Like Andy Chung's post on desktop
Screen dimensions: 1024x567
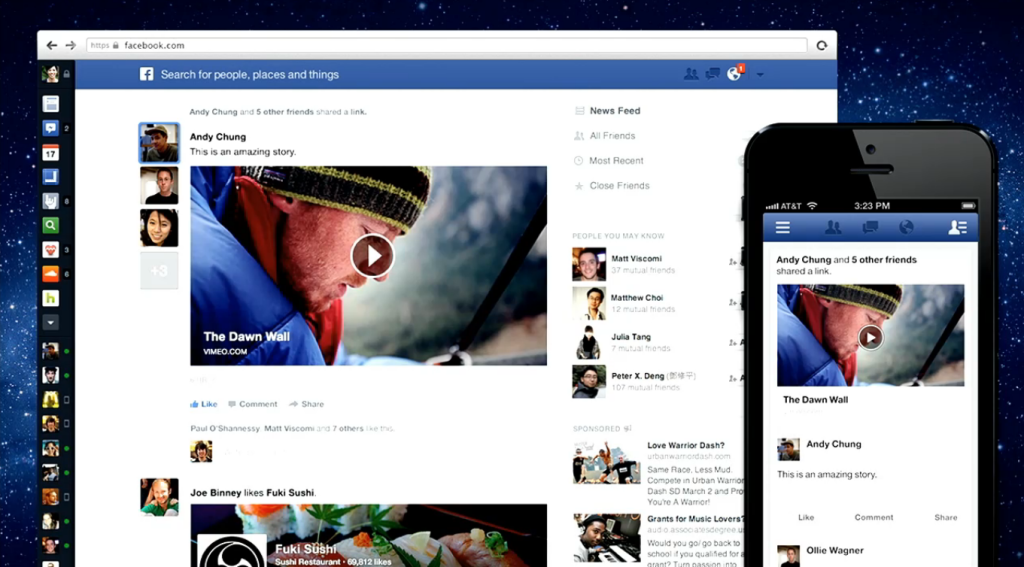(x=204, y=404)
